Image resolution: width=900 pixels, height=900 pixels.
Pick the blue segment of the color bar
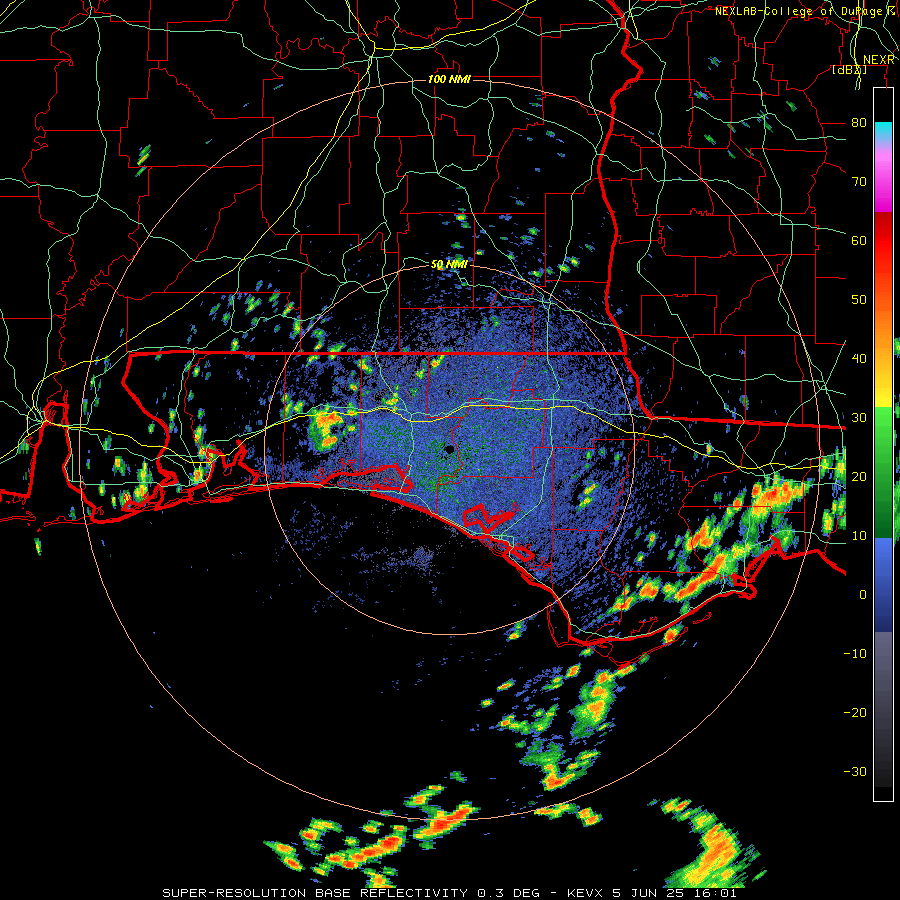[883, 585]
